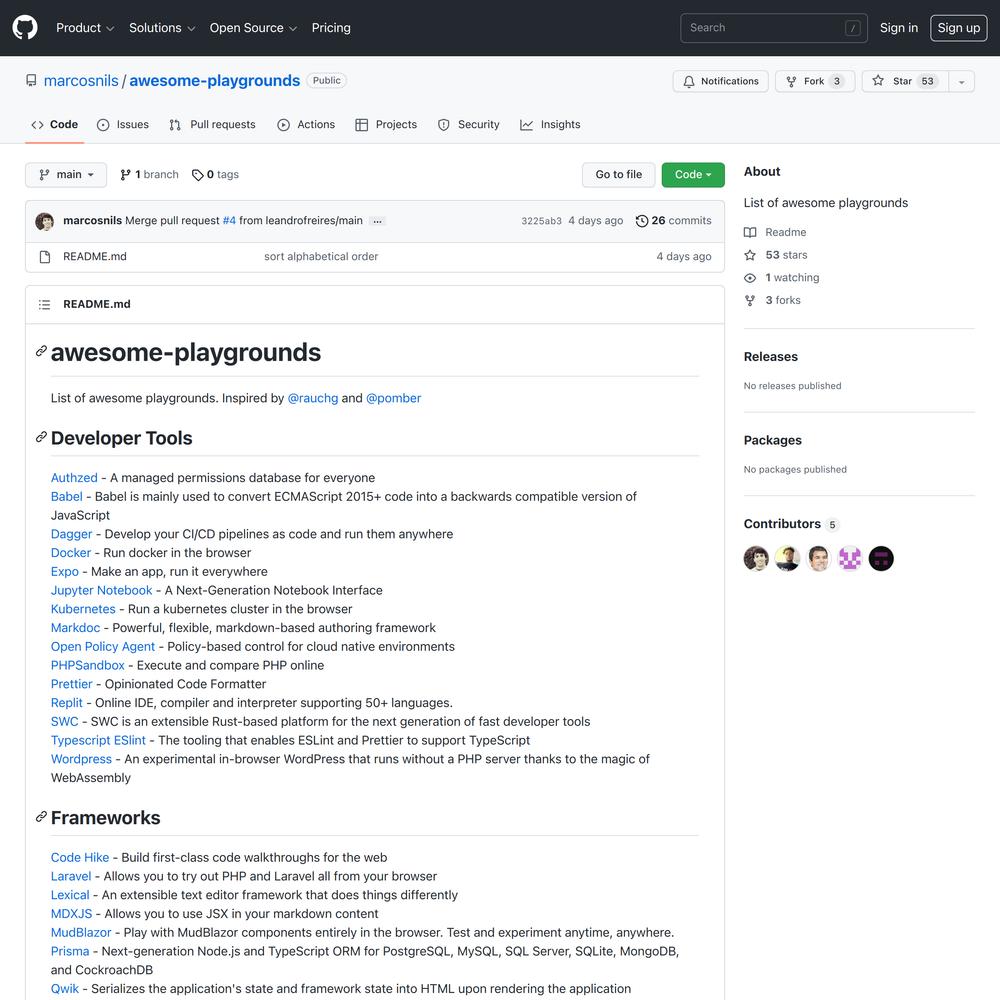Open 'sort alphabetical order' commit message
Screen dimensions: 1000x1000
(x=321, y=256)
